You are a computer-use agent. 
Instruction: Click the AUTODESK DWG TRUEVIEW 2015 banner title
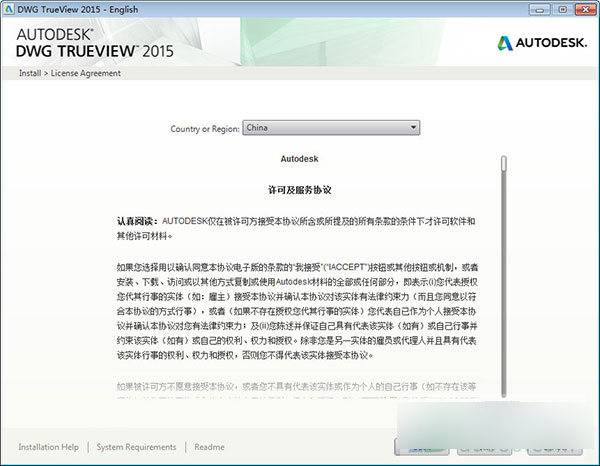click(95, 43)
